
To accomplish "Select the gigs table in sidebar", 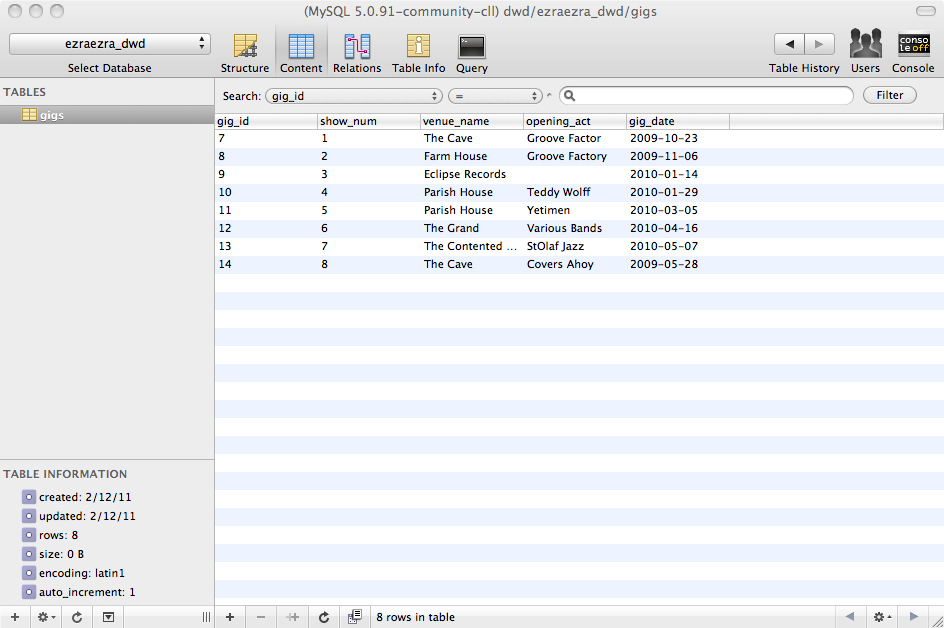I will pos(107,115).
